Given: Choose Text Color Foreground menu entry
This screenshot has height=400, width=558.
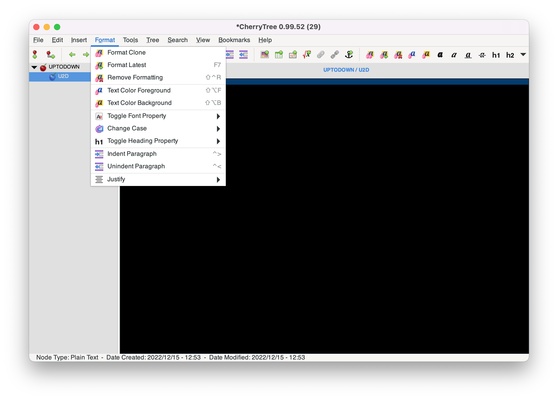Looking at the screenshot, I should (158, 90).
